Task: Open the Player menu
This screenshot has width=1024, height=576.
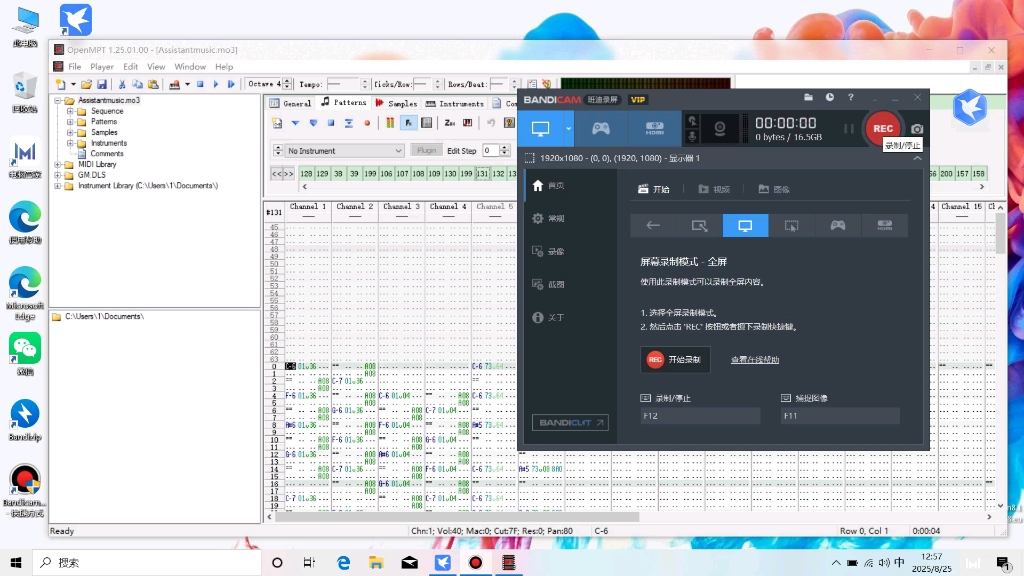Action: point(102,67)
